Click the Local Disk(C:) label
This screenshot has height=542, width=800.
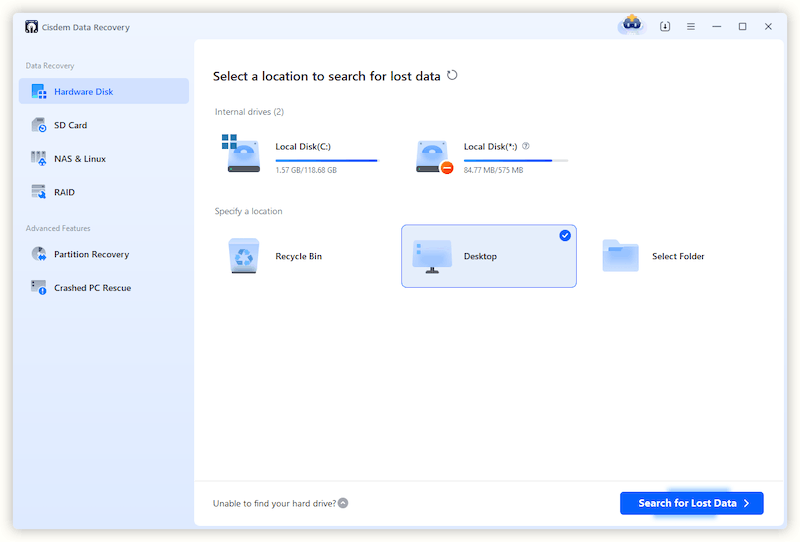point(303,146)
